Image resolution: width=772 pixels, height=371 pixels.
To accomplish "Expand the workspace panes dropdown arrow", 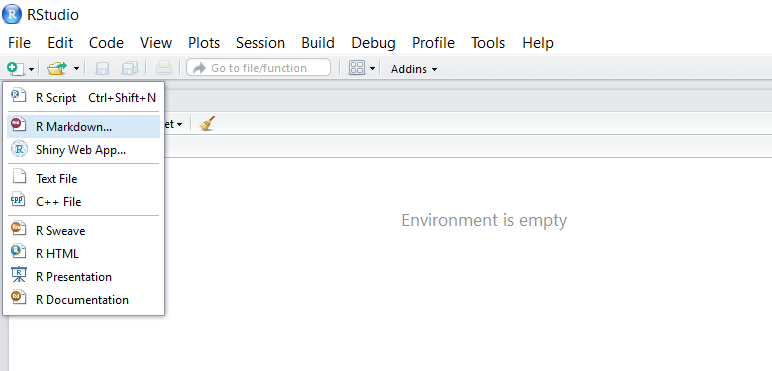I will coord(372,69).
